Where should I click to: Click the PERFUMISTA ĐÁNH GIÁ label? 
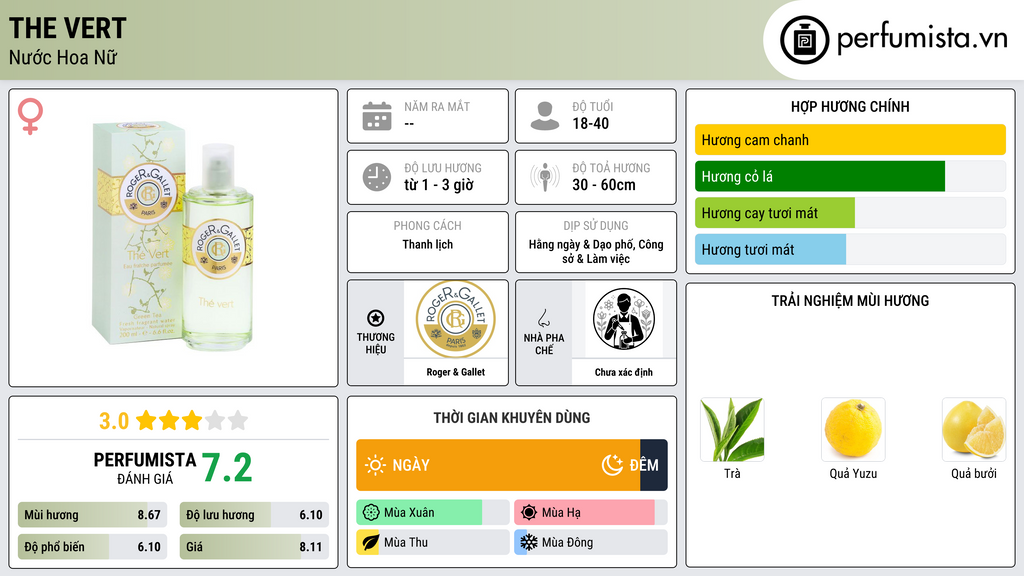click(145, 468)
